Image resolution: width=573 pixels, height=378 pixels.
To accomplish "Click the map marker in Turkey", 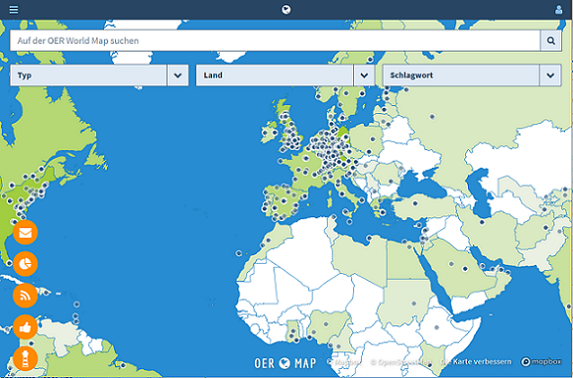I will (x=415, y=204).
